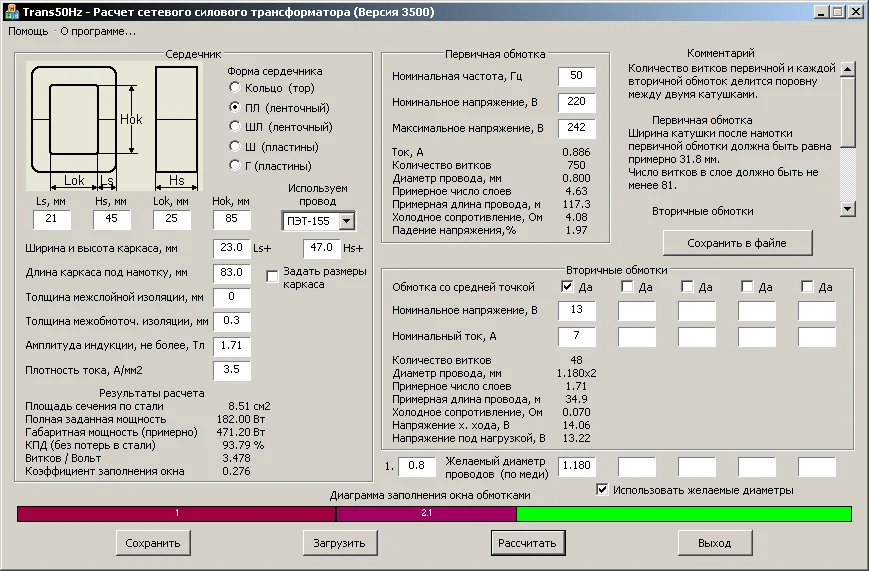The width and height of the screenshot is (869, 571).
Task: Click the Сохранить в файле button
Action: (737, 243)
